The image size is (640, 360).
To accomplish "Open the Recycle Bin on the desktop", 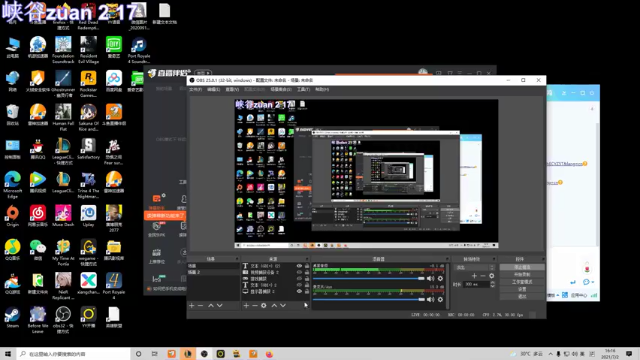I will (12, 115).
